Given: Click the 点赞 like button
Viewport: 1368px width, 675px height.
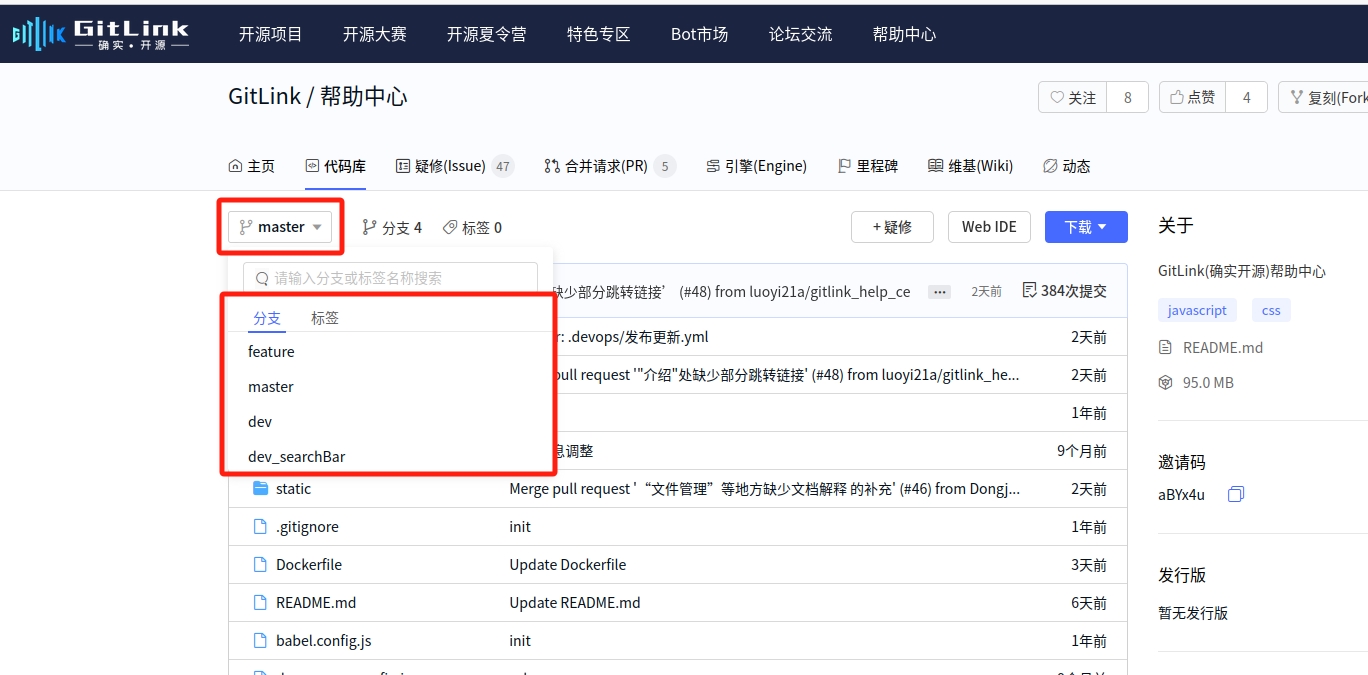Looking at the screenshot, I should pos(1193,97).
